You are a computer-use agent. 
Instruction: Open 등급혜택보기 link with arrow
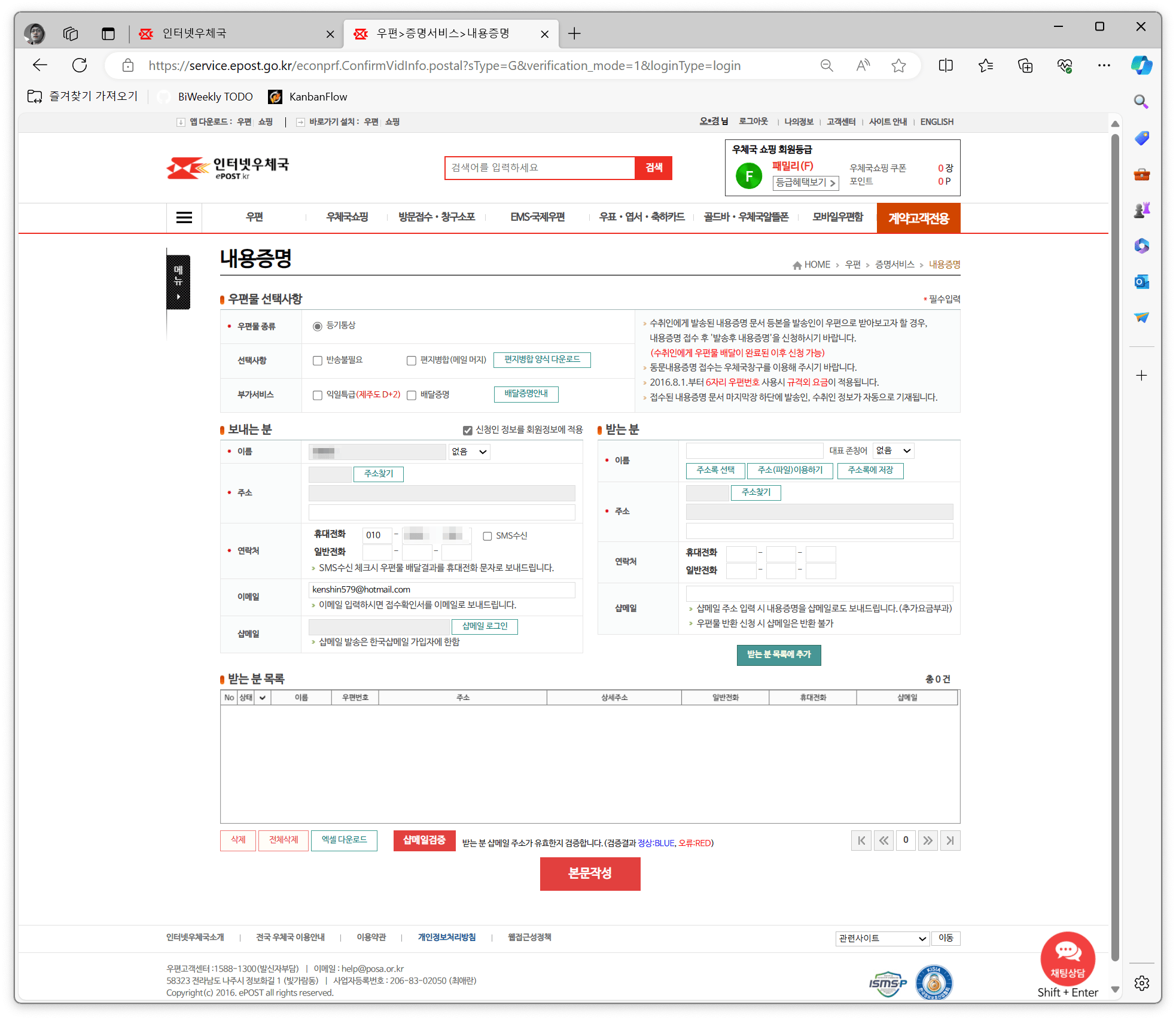(x=806, y=182)
